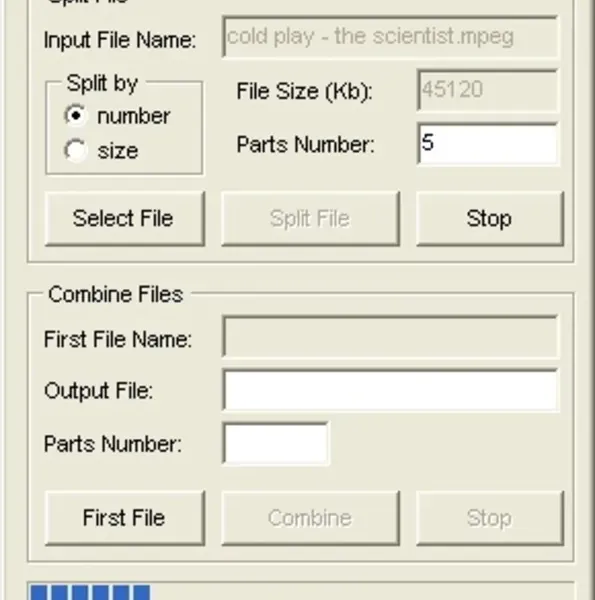Focus the split Parts Number field containing 5

tap(487, 144)
